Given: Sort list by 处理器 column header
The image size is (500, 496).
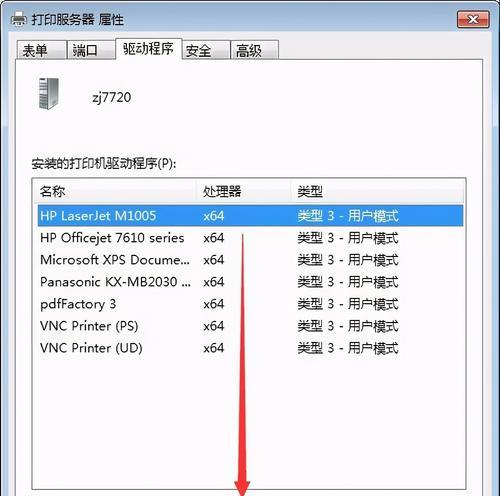Looking at the screenshot, I should [244, 191].
